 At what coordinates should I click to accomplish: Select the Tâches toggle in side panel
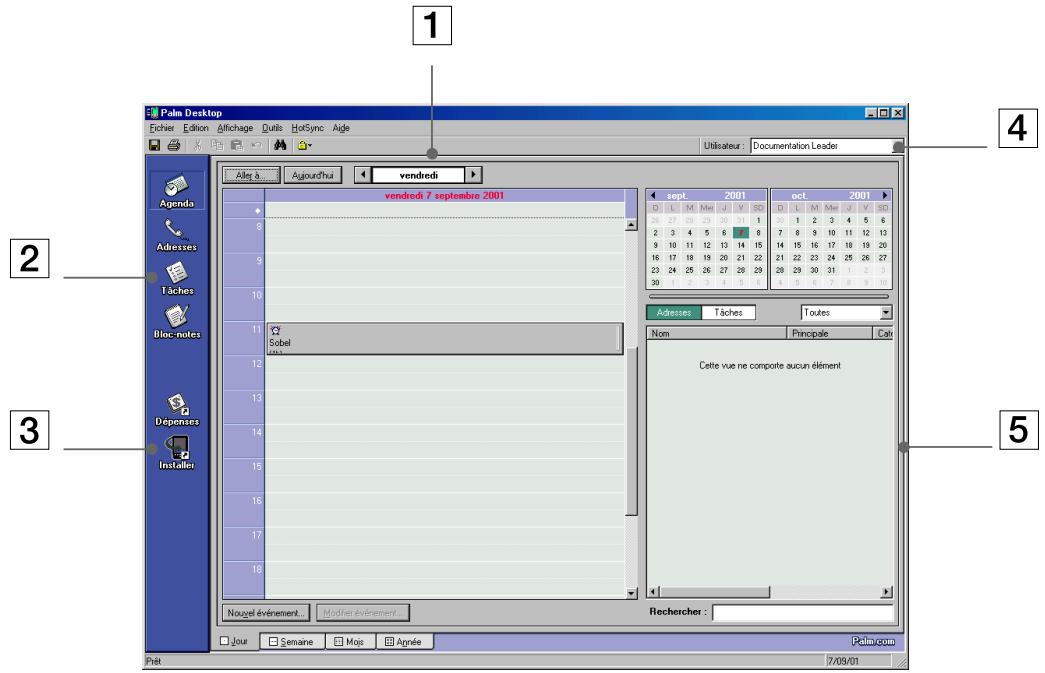coord(728,313)
